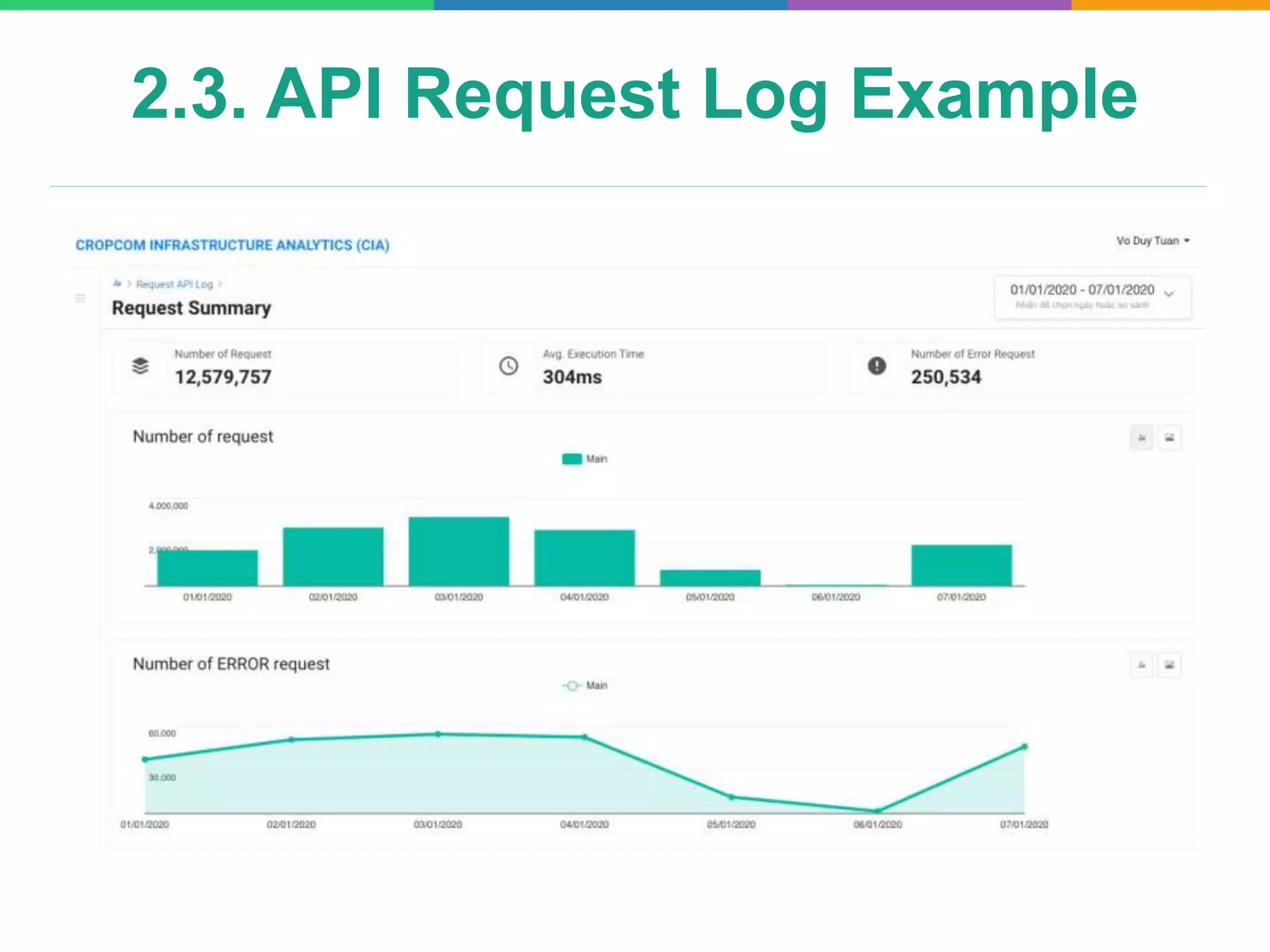Screen dimensions: 1270x952
Task: Click the 02/01/2020 data point on error line
Action: [x=291, y=739]
